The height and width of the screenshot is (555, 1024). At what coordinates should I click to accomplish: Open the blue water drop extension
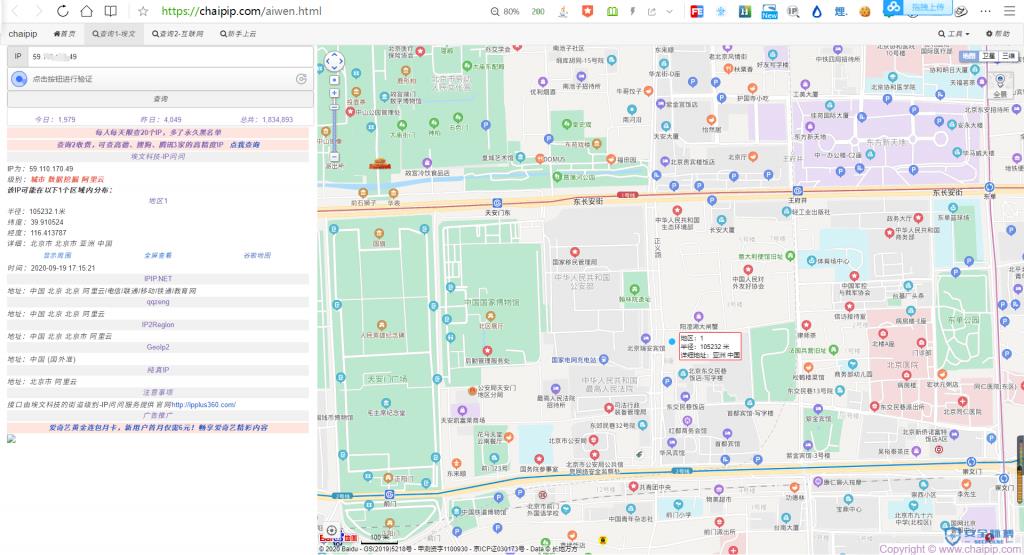click(x=817, y=11)
